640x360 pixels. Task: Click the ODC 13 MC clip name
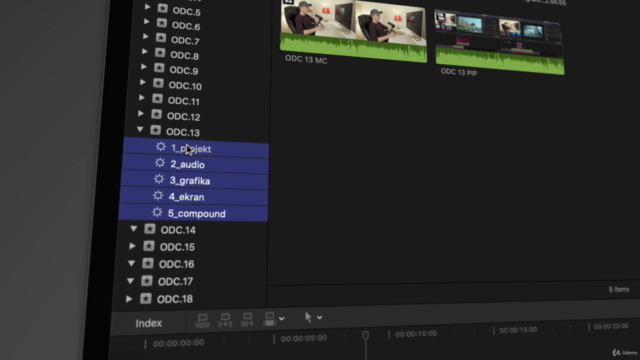(x=306, y=60)
